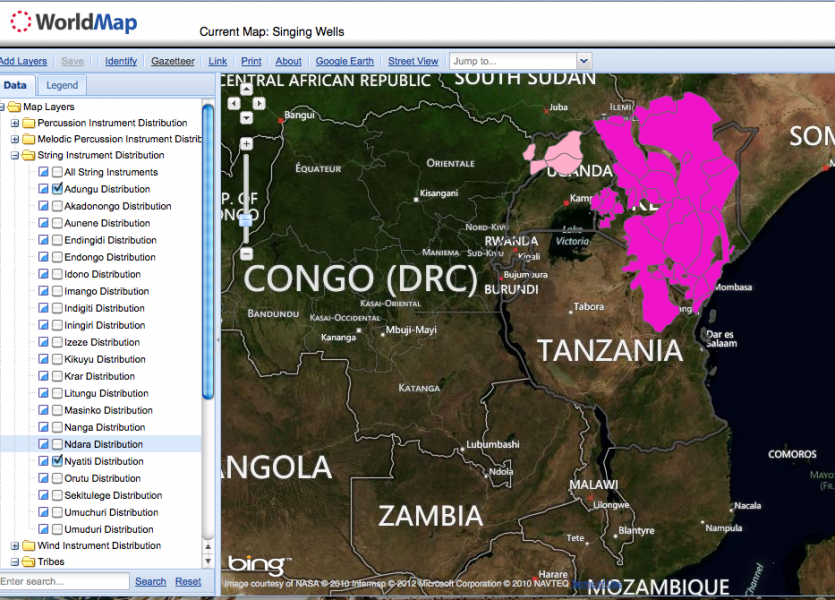Click the Litungu Distribution layer icon
Image resolution: width=835 pixels, height=600 pixels.
[44, 393]
